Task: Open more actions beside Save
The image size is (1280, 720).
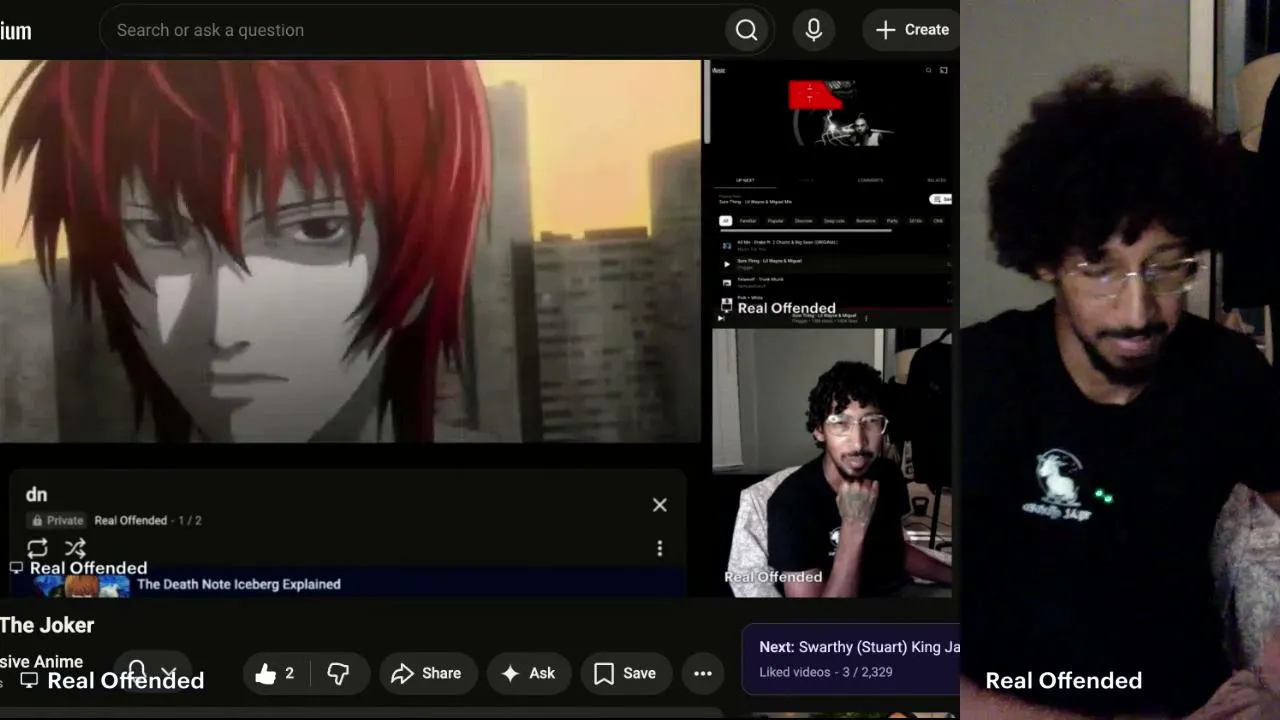Action: (703, 673)
